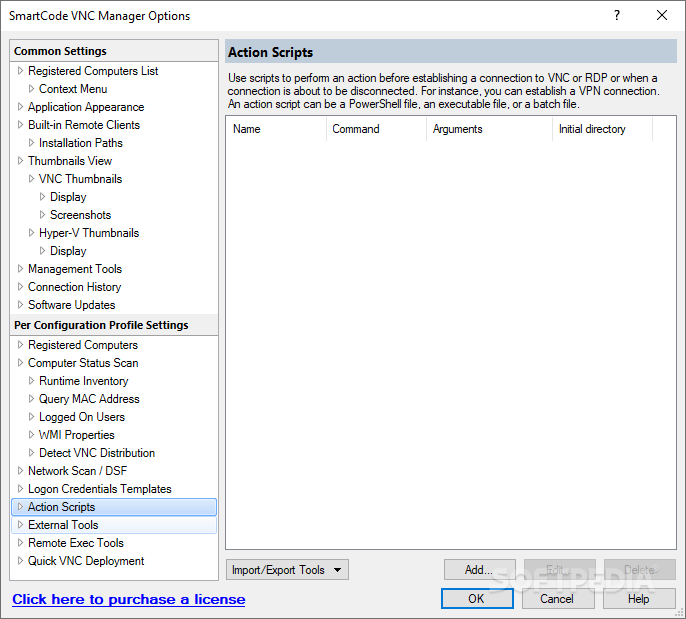Open Hyper-V Thumbnails settings

tap(89, 233)
